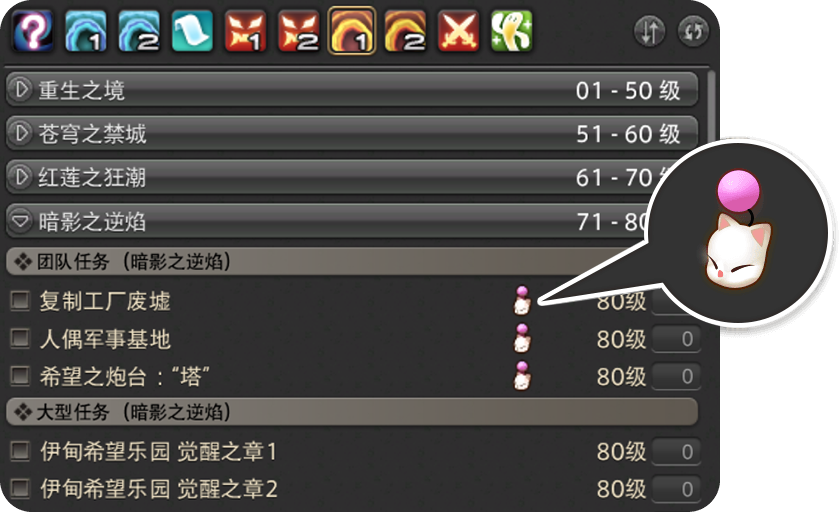
Task: Open the crossed swords PvP icon
Action: click(x=458, y=31)
